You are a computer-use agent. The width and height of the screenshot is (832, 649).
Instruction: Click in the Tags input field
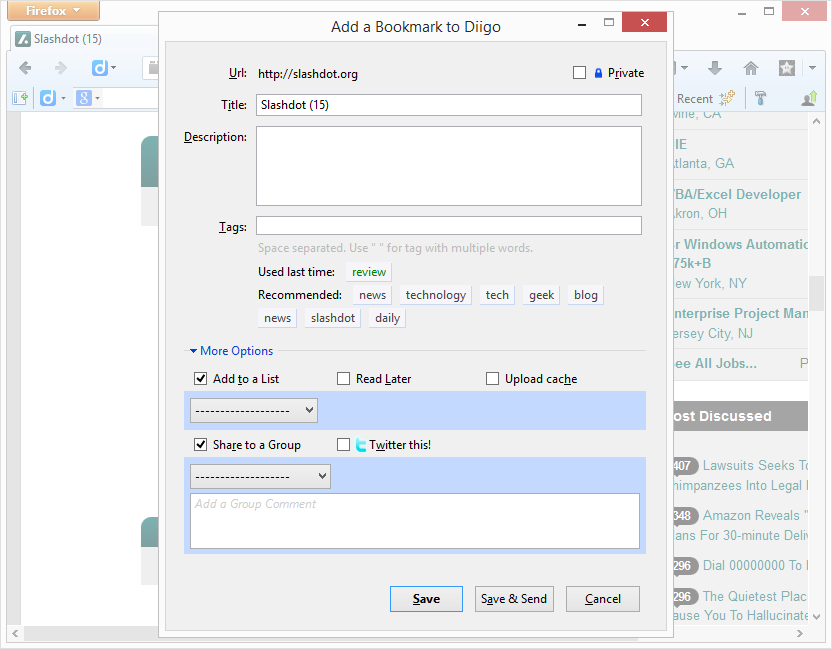coord(449,226)
